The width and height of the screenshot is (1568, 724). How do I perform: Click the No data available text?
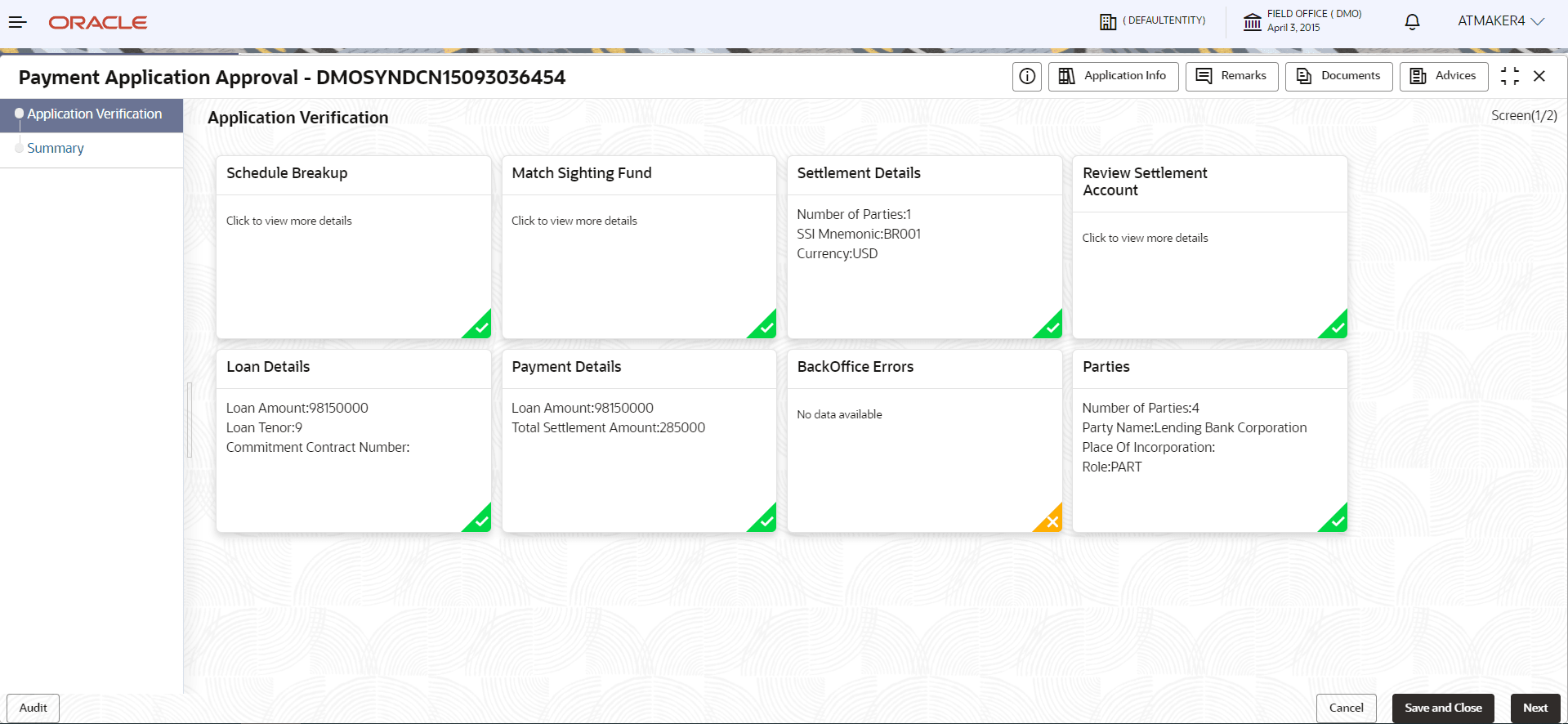[x=839, y=414]
